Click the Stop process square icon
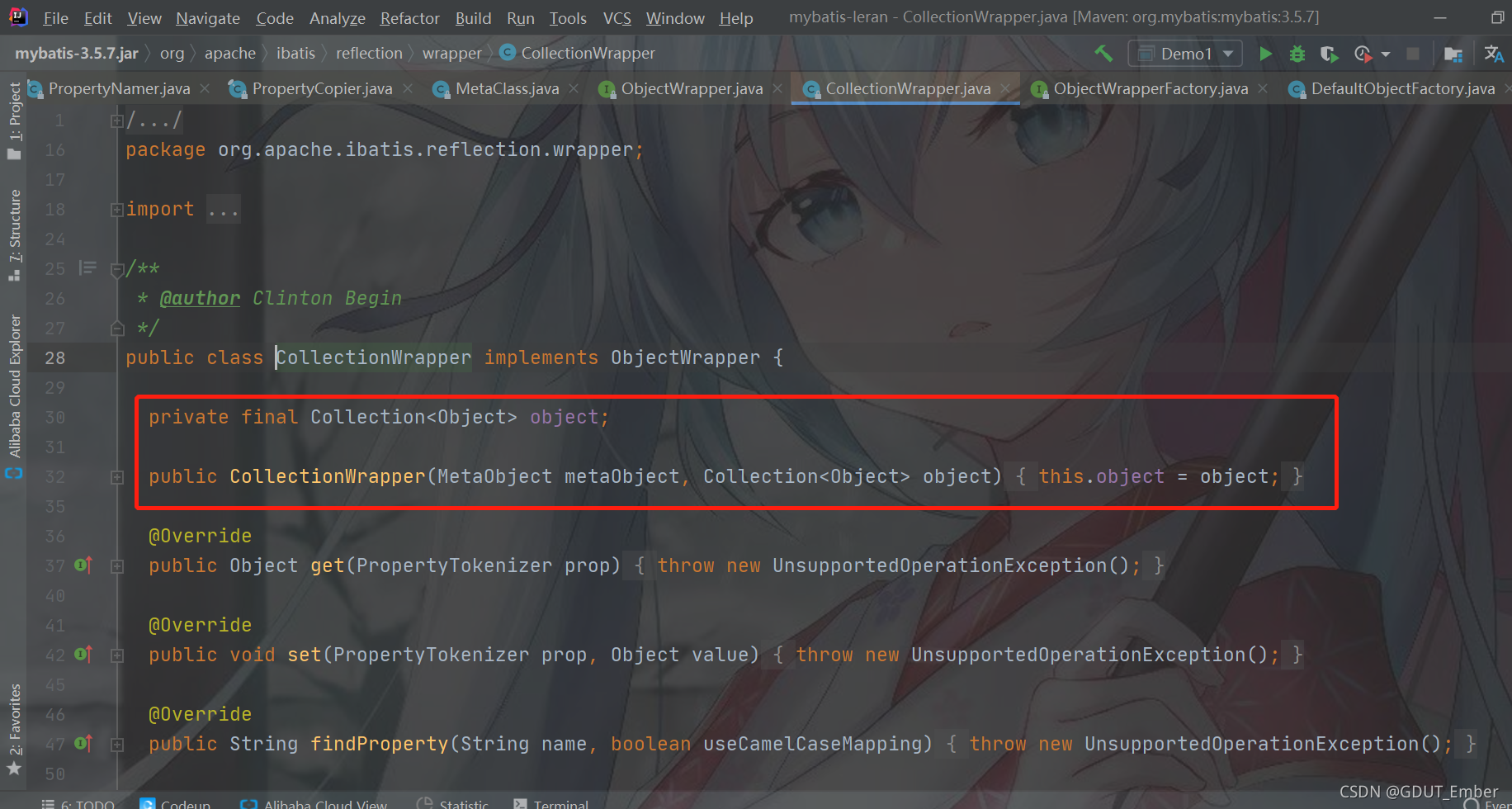1512x809 pixels. (x=1413, y=54)
